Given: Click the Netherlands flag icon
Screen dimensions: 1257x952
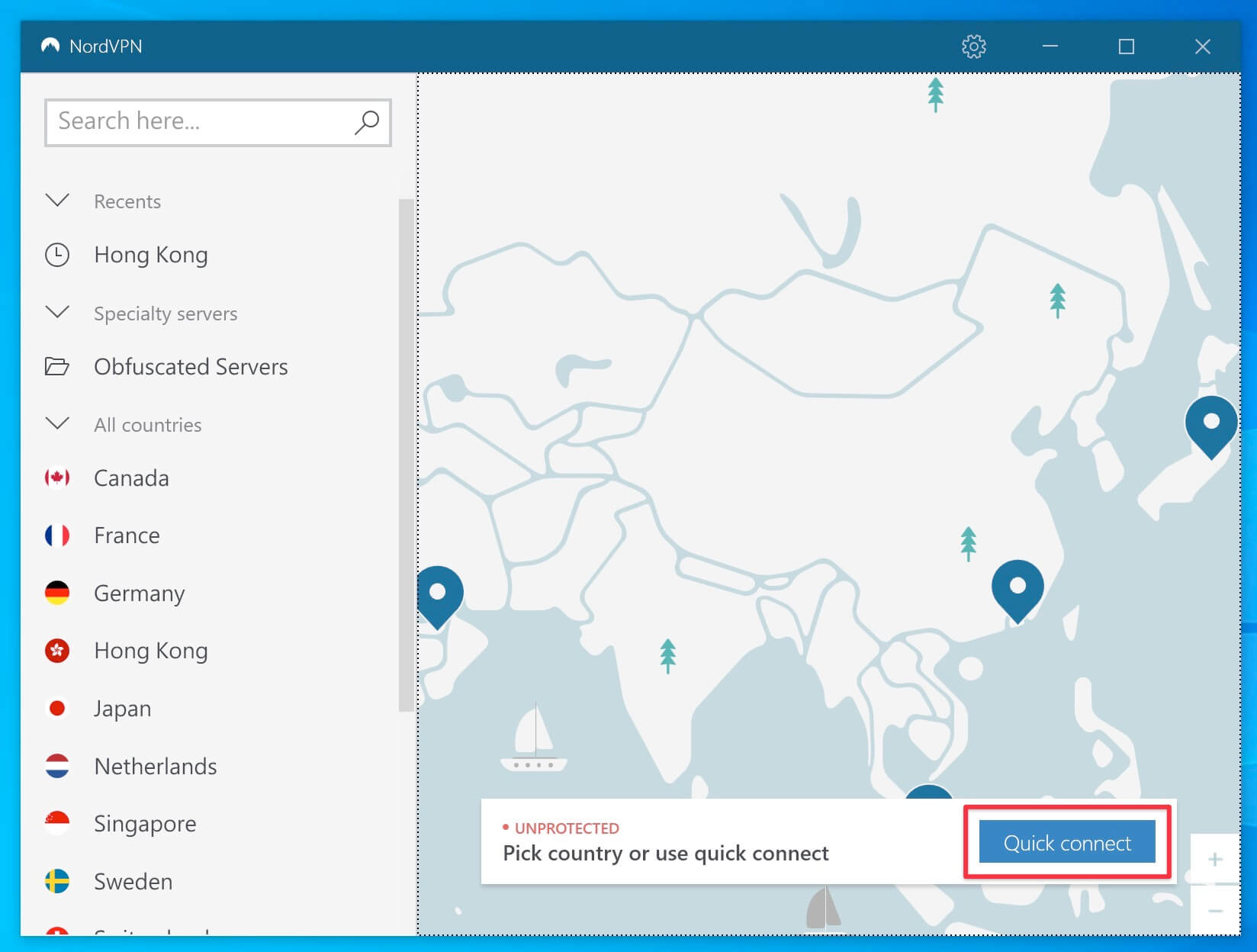Looking at the screenshot, I should tap(57, 766).
